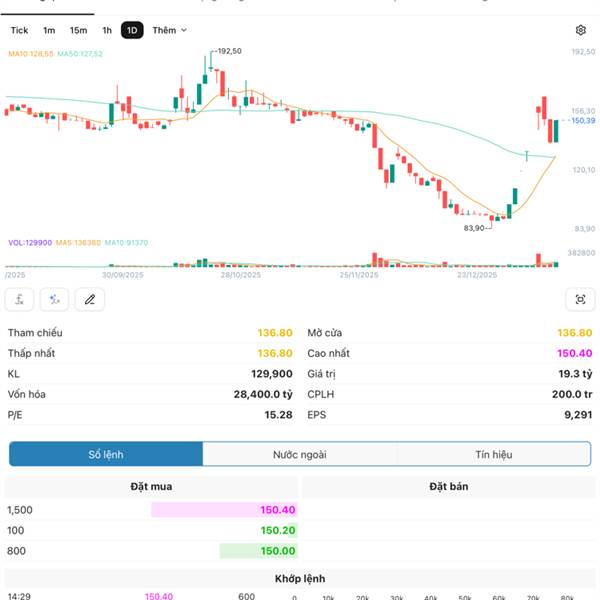Click the sparkle chart tool icon
The height and width of the screenshot is (600, 600).
point(55,299)
